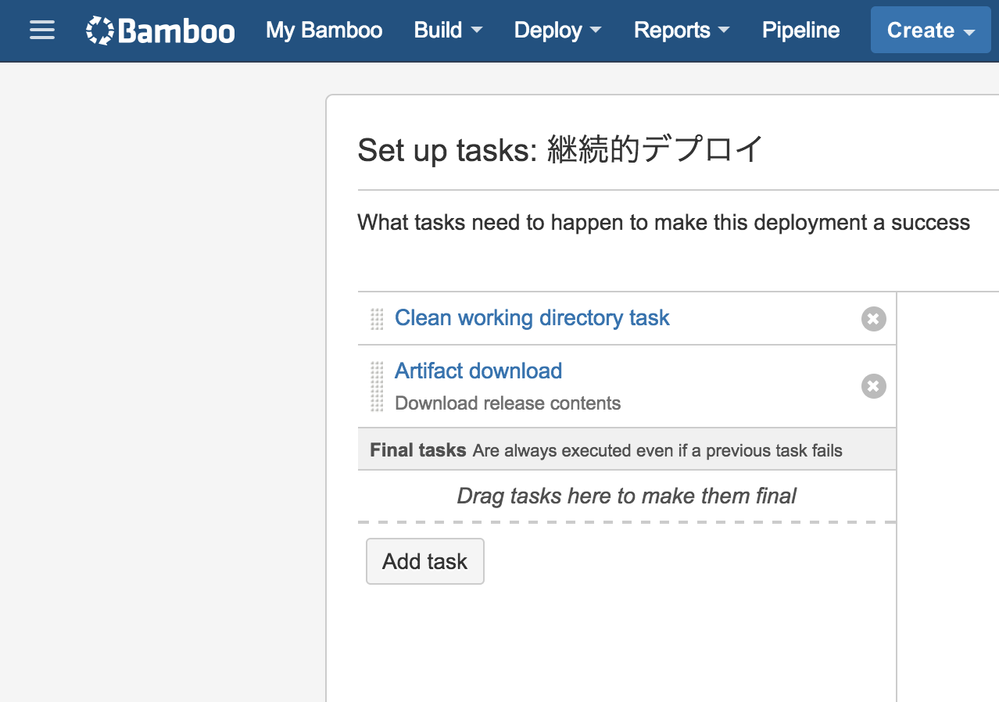This screenshot has width=999, height=702.
Task: Open the hamburger navigation menu
Action: (42, 30)
